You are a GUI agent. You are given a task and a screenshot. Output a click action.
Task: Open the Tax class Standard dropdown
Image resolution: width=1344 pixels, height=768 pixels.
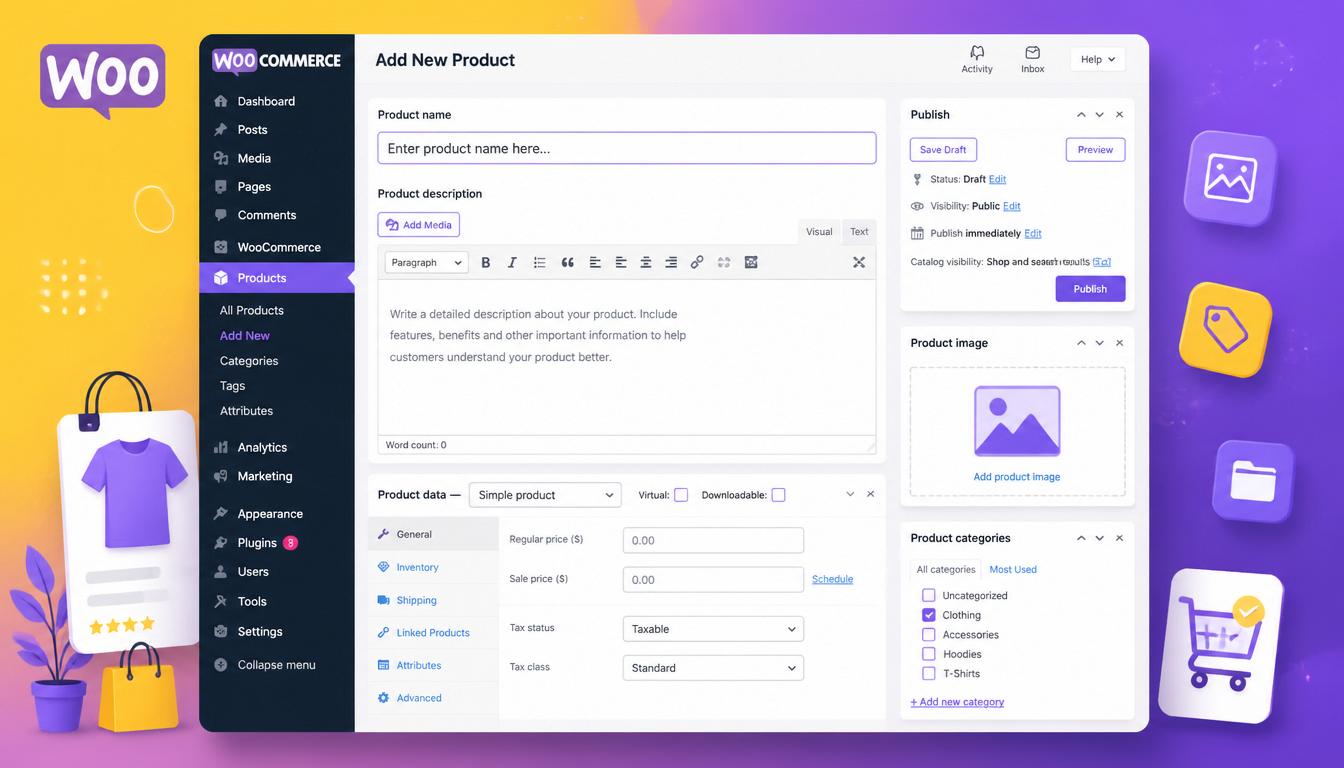click(713, 668)
